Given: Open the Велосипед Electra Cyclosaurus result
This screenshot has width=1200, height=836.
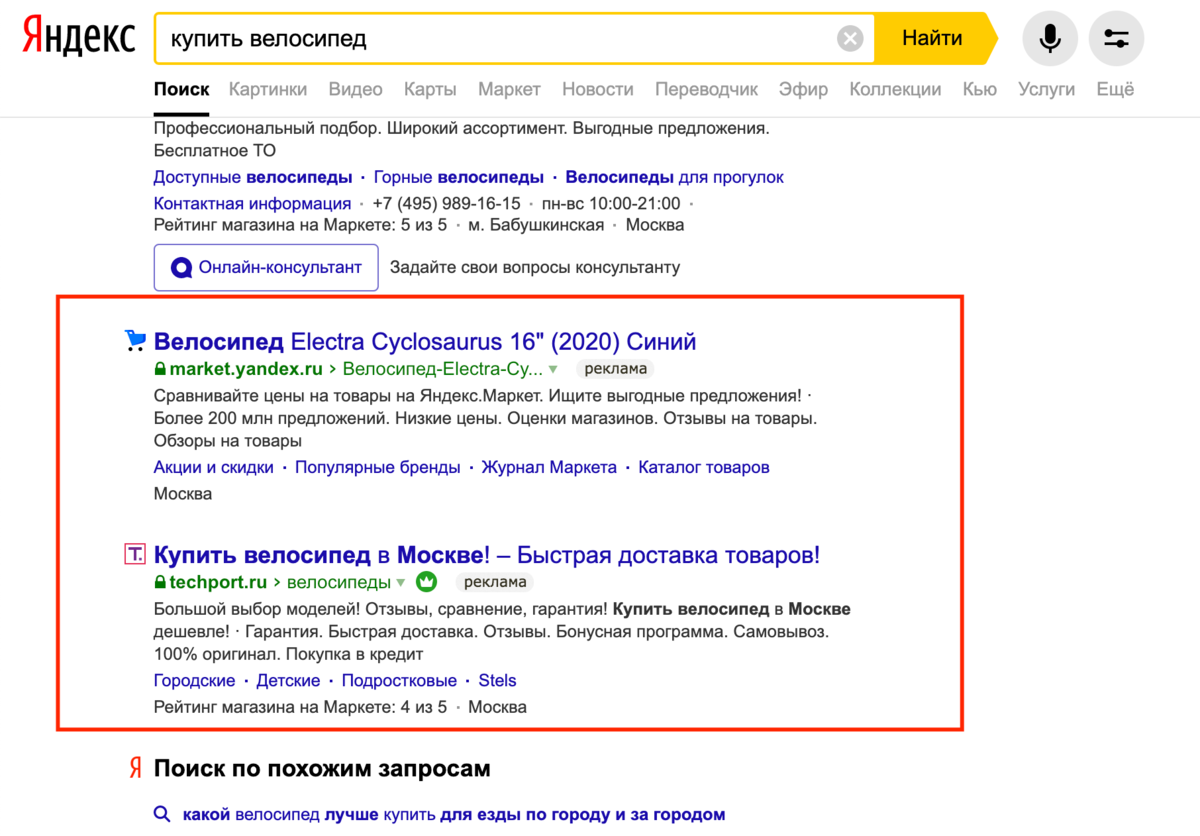Looking at the screenshot, I should tap(425, 342).
